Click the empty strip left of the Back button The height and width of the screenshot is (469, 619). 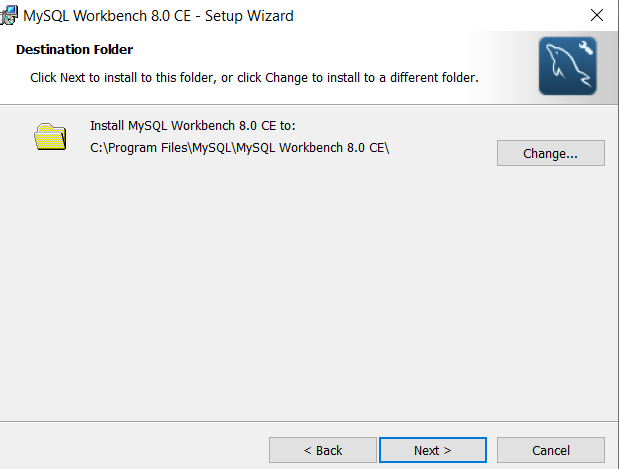[x=134, y=450]
